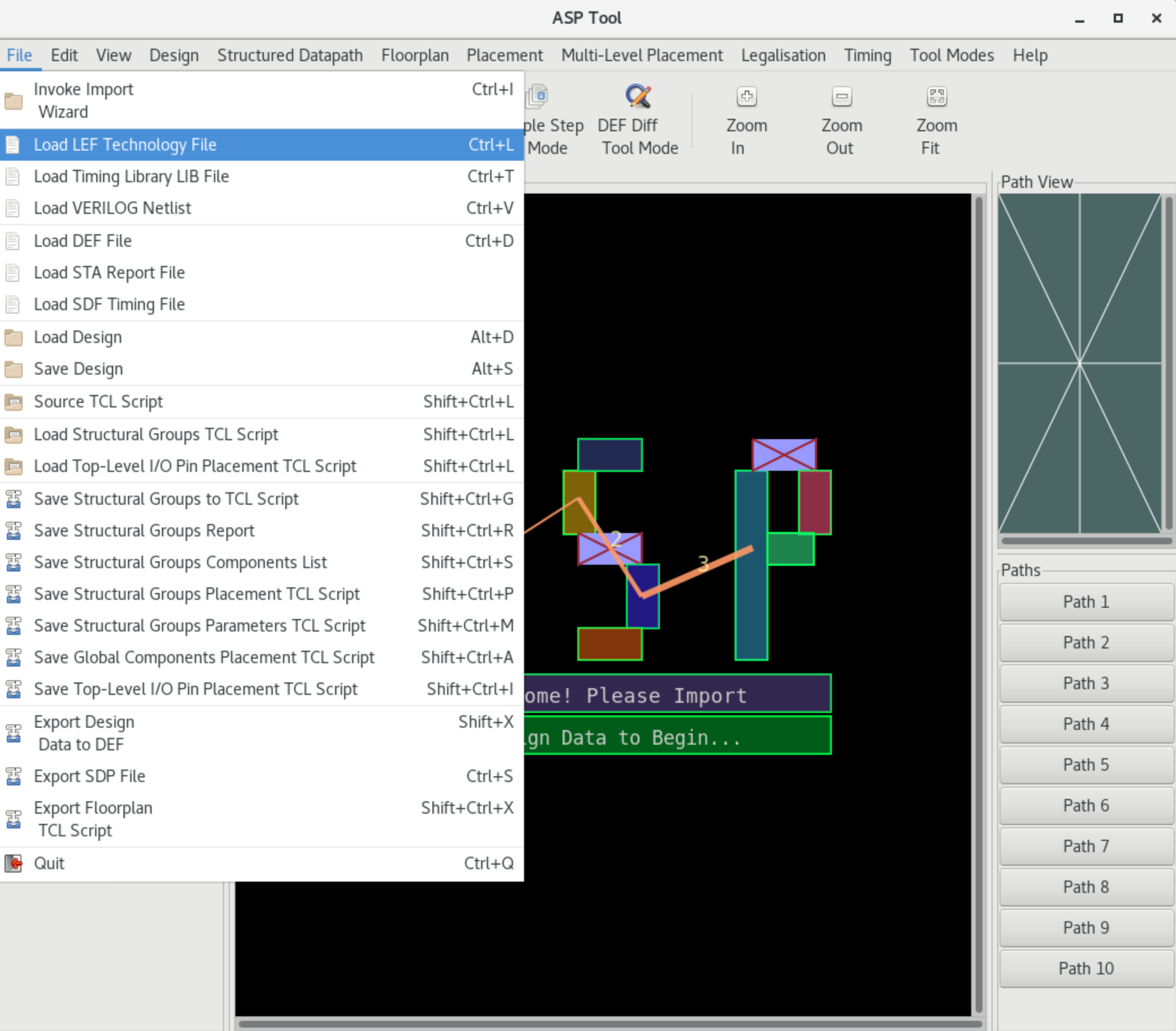Open the Structured Datapath menu

290,55
